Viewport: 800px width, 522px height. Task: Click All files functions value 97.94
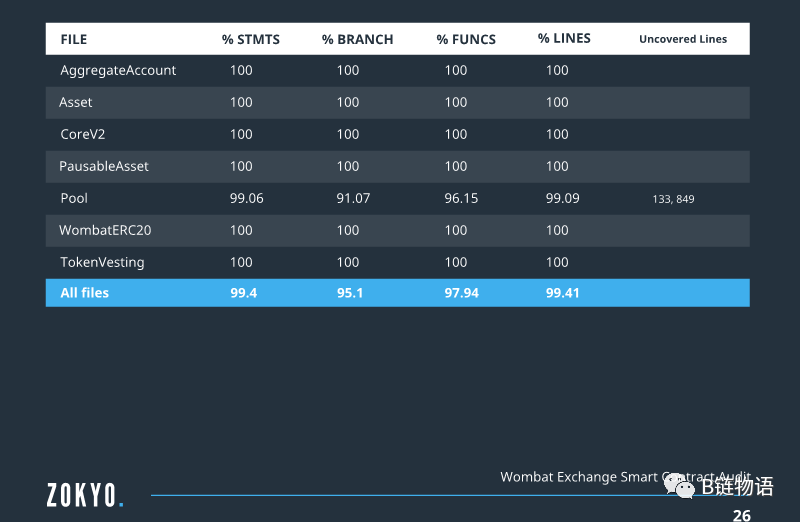tap(461, 293)
